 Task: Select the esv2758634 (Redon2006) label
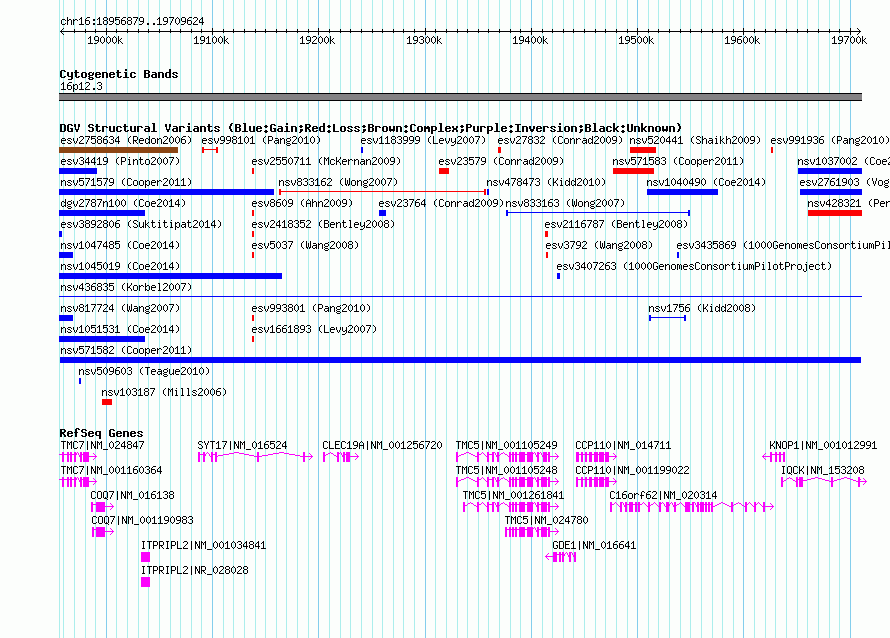point(126,140)
